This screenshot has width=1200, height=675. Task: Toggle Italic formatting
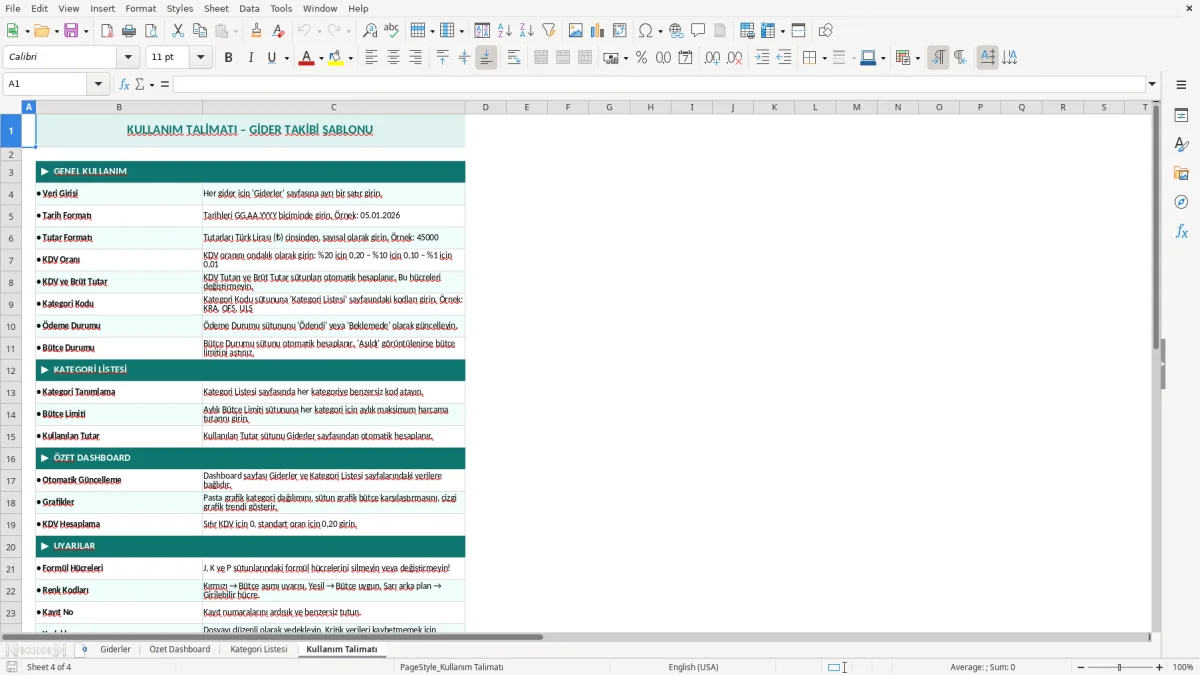[250, 58]
